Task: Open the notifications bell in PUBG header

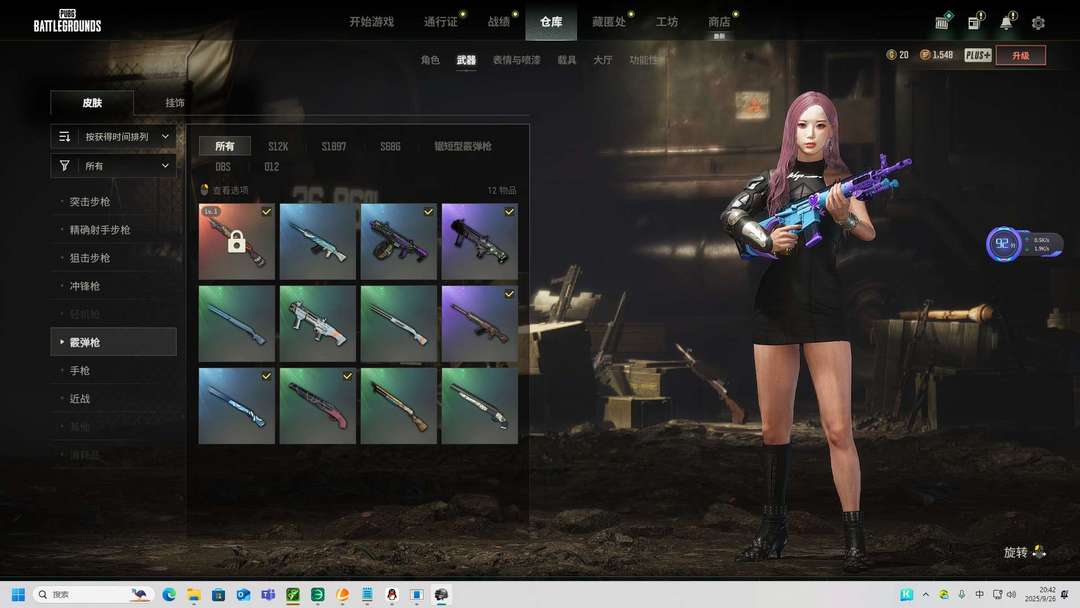Action: click(x=1006, y=22)
